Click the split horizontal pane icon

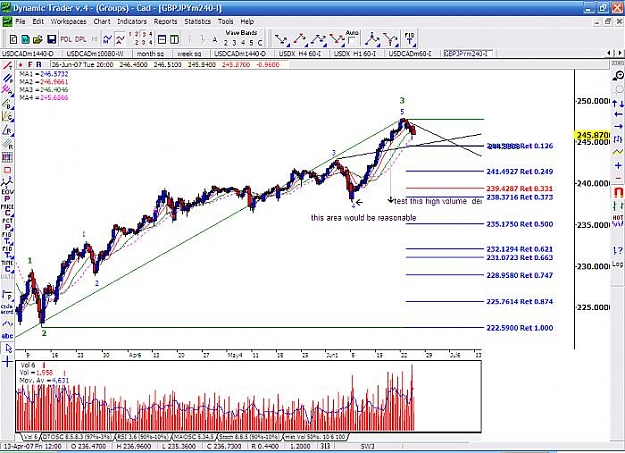click(162, 39)
